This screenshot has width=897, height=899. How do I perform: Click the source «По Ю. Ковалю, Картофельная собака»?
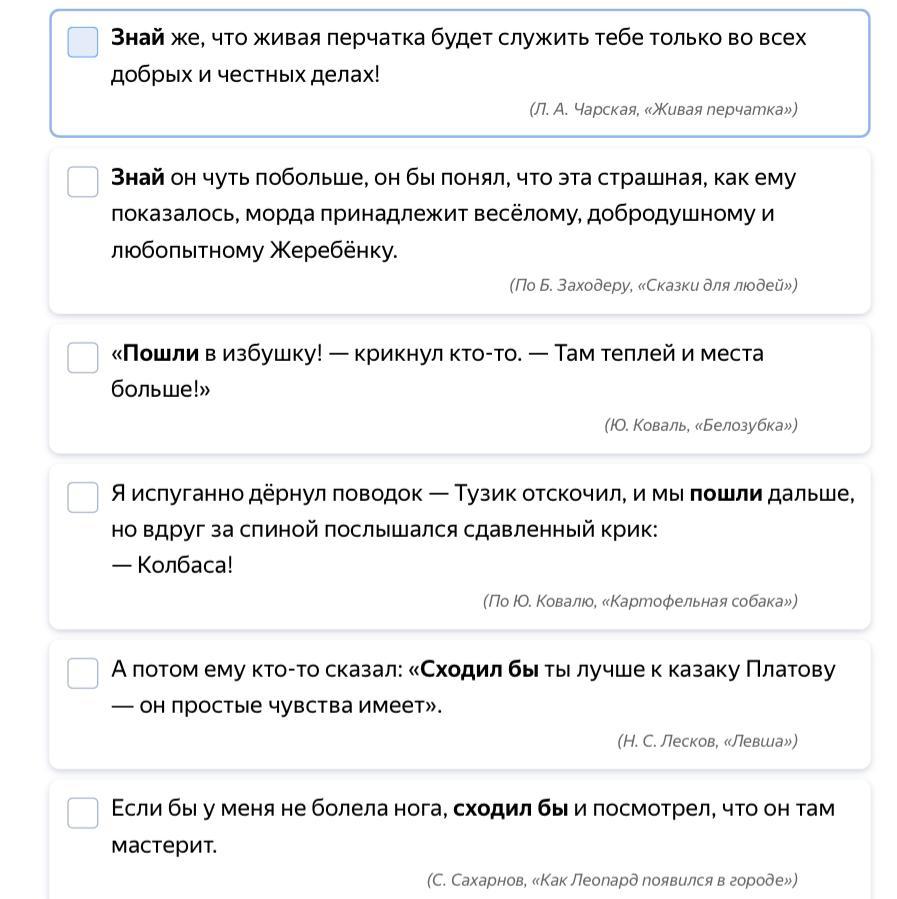[640, 601]
